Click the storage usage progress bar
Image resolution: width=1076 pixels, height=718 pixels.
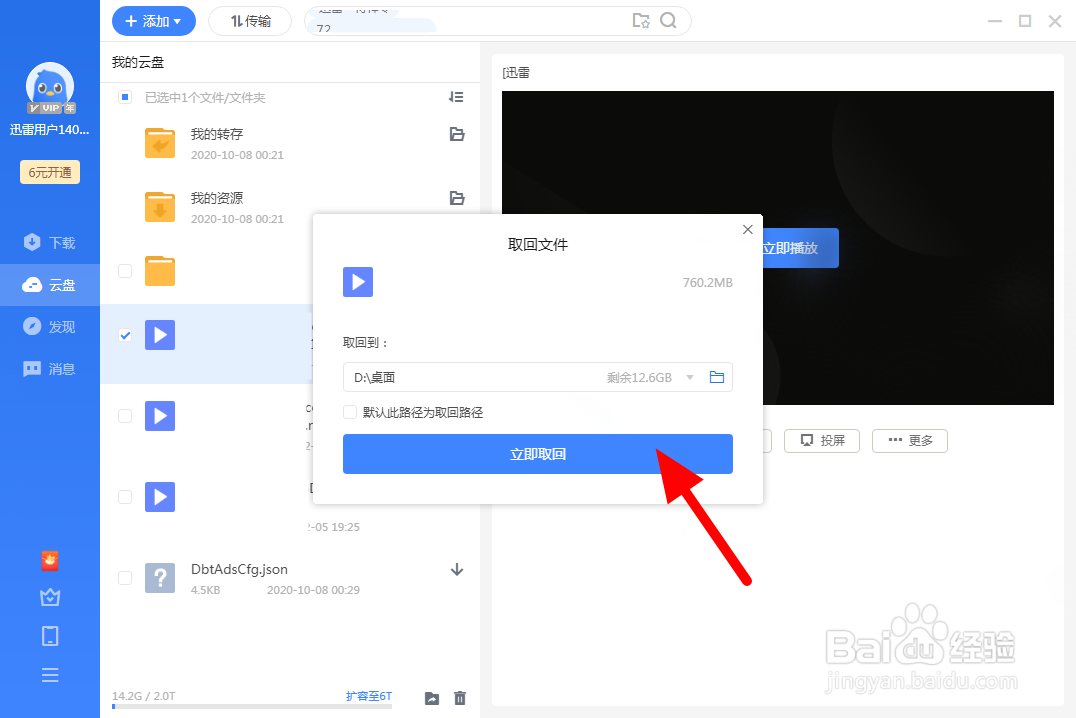coord(252,706)
